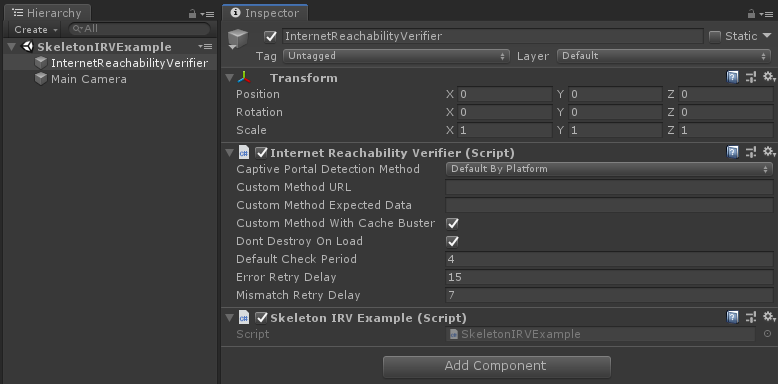This screenshot has width=778, height=384.
Task: Open the Hierarchy panel options menu icon
Action: (x=208, y=14)
